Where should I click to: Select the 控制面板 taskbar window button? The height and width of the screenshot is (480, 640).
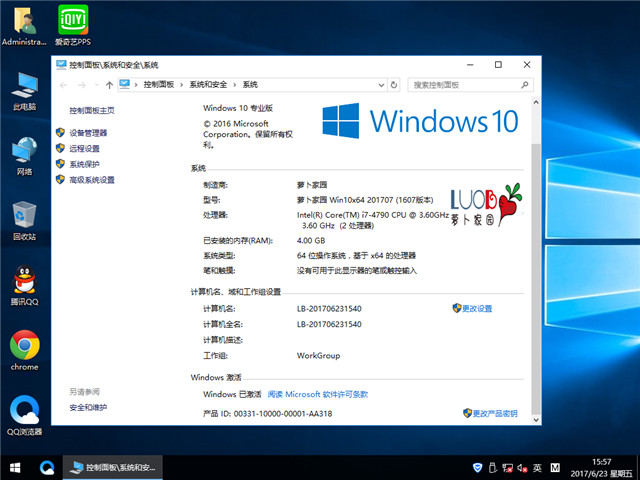coord(113,468)
